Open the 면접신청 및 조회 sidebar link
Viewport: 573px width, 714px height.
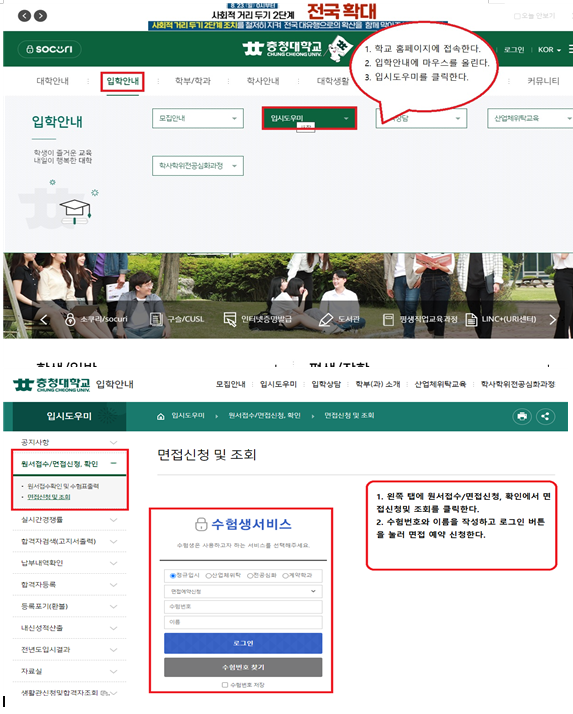[x=49, y=497]
